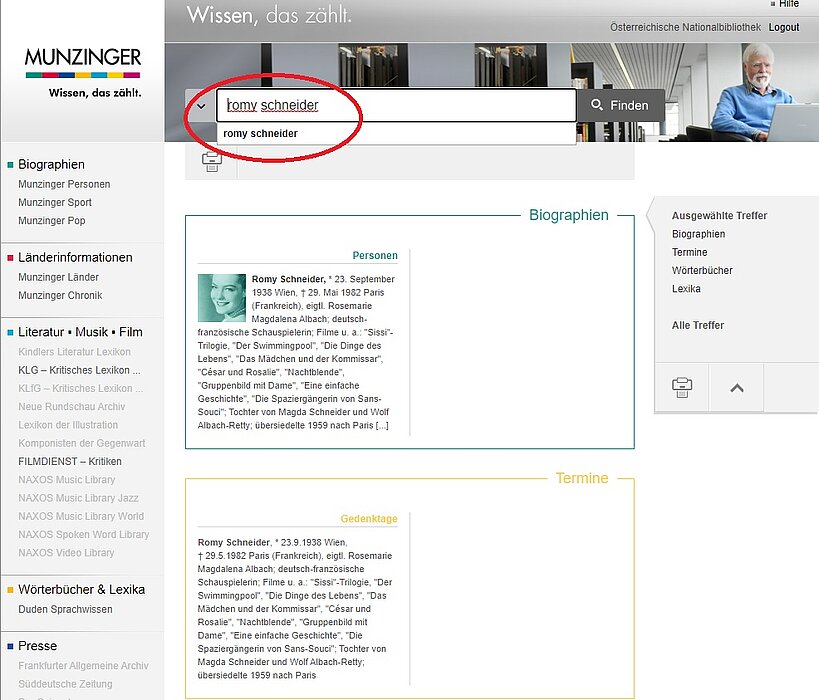Open Süddeutsche Zeitung link

point(65,684)
